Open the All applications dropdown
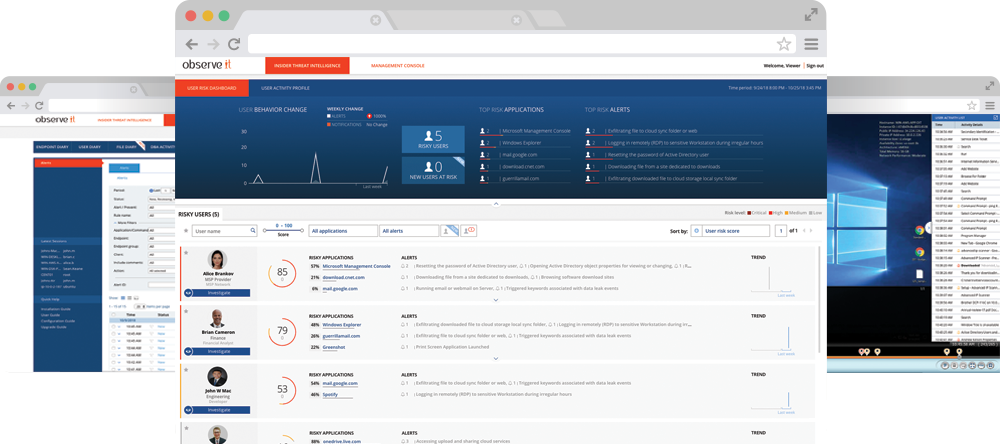The image size is (1000, 444). click(342, 231)
